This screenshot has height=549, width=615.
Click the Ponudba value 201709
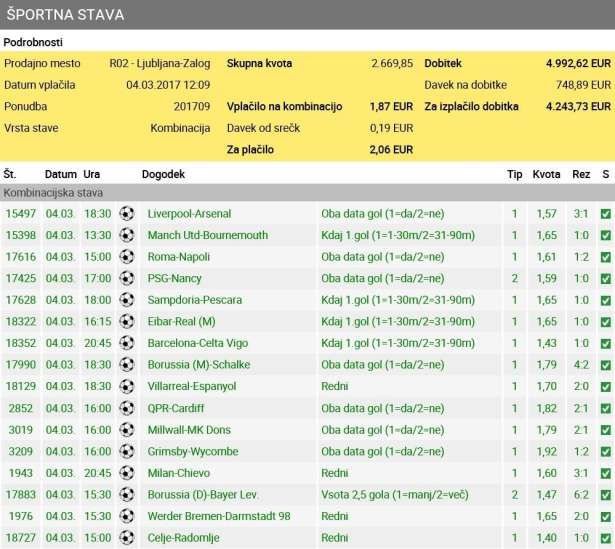[192, 107]
